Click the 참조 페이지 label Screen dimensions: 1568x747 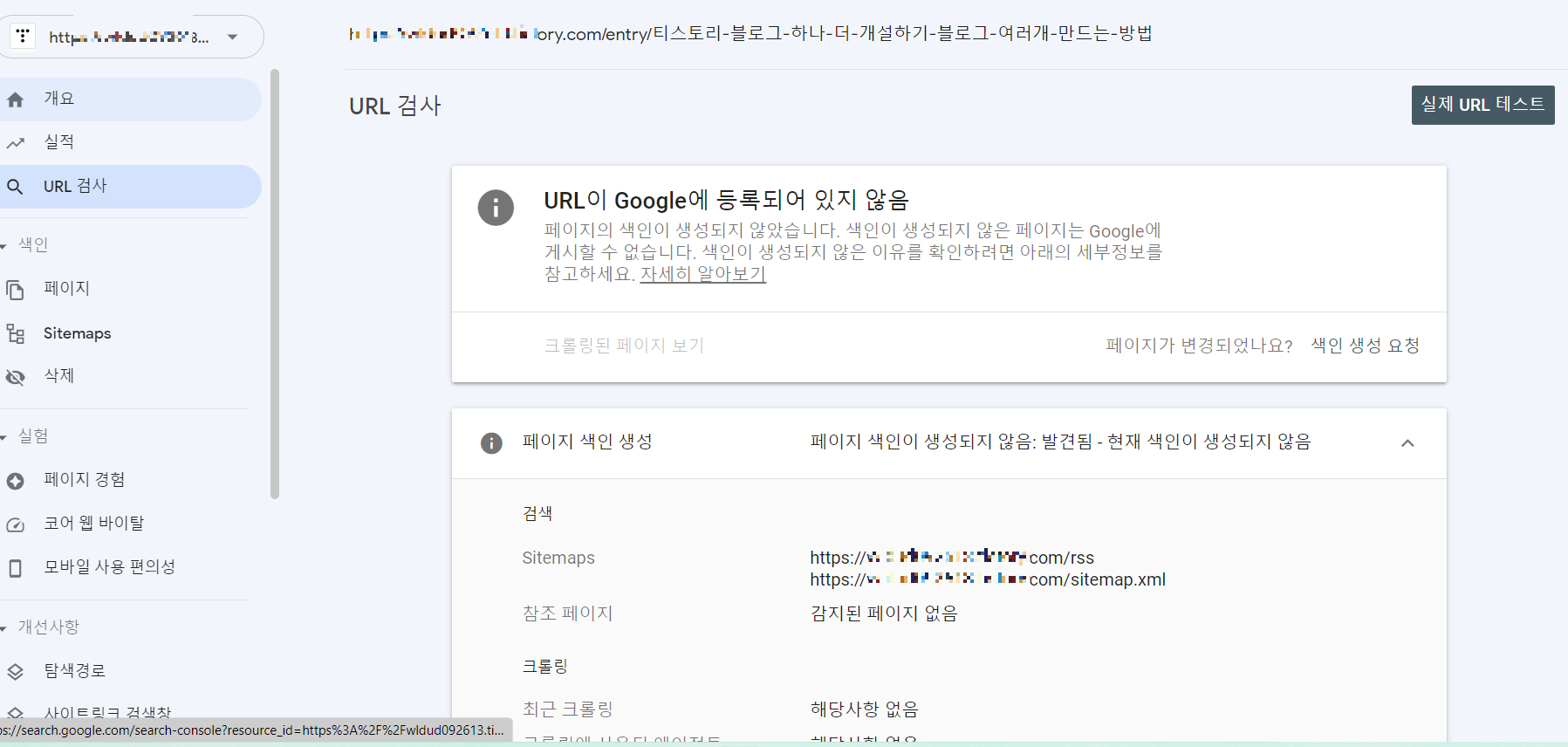(567, 613)
